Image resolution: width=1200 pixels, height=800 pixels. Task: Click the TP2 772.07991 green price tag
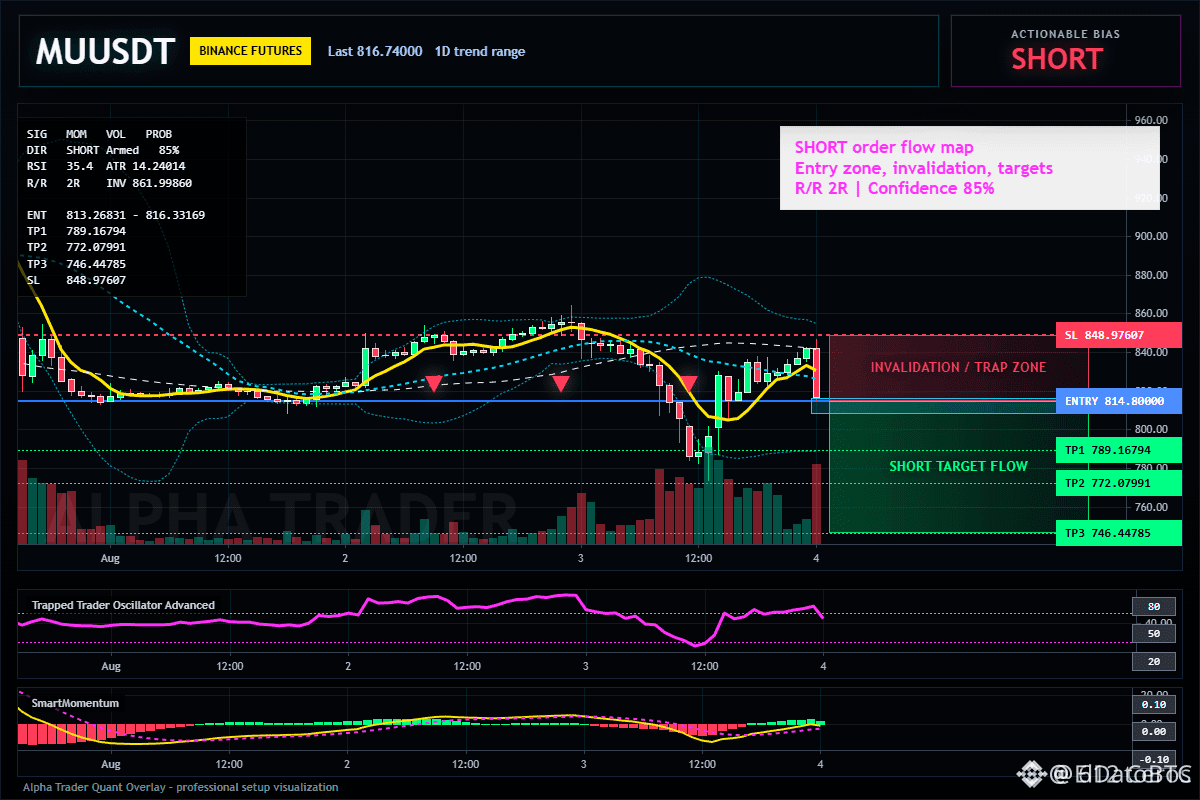[1118, 483]
